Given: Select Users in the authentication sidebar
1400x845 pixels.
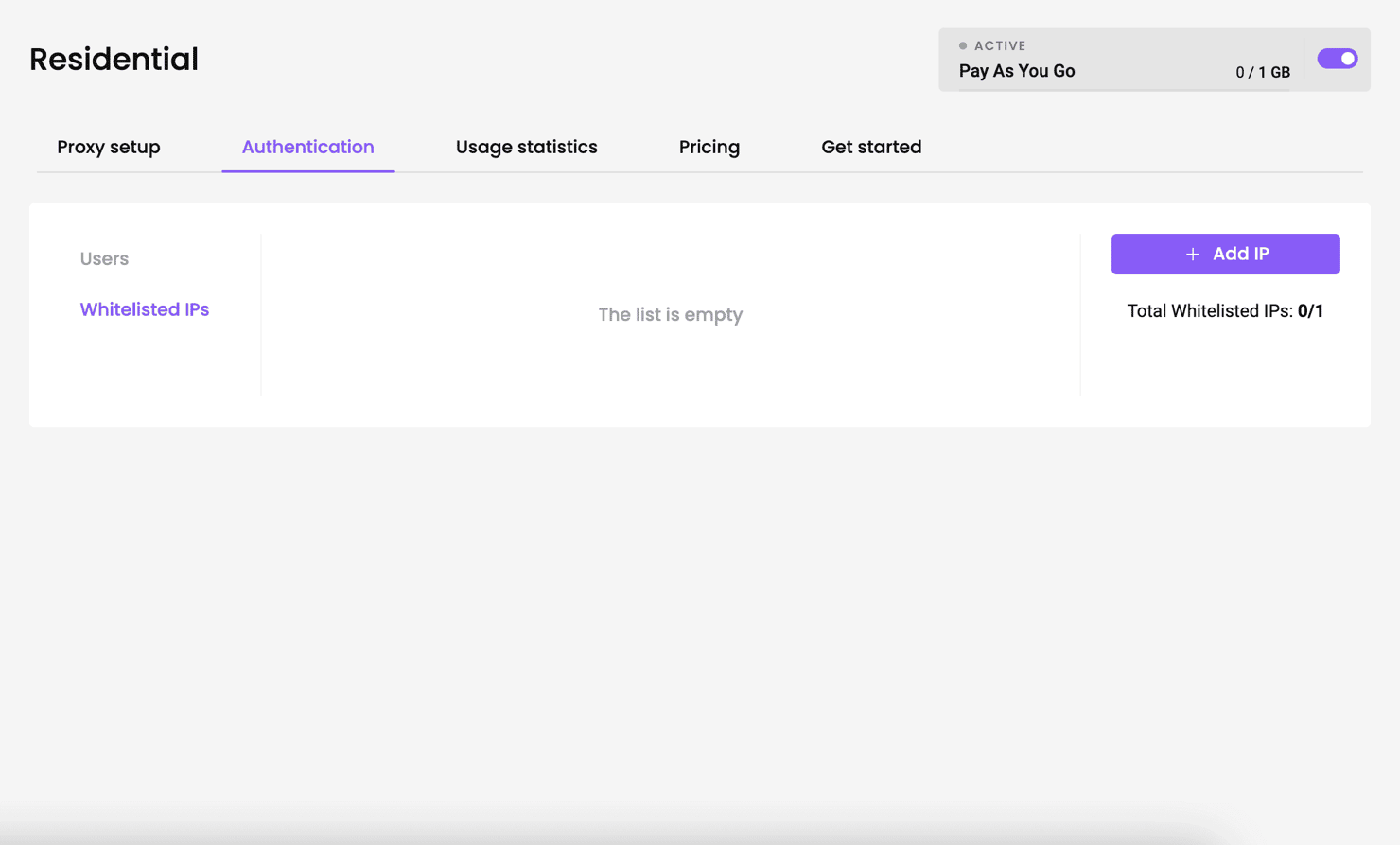Looking at the screenshot, I should tap(104, 258).
